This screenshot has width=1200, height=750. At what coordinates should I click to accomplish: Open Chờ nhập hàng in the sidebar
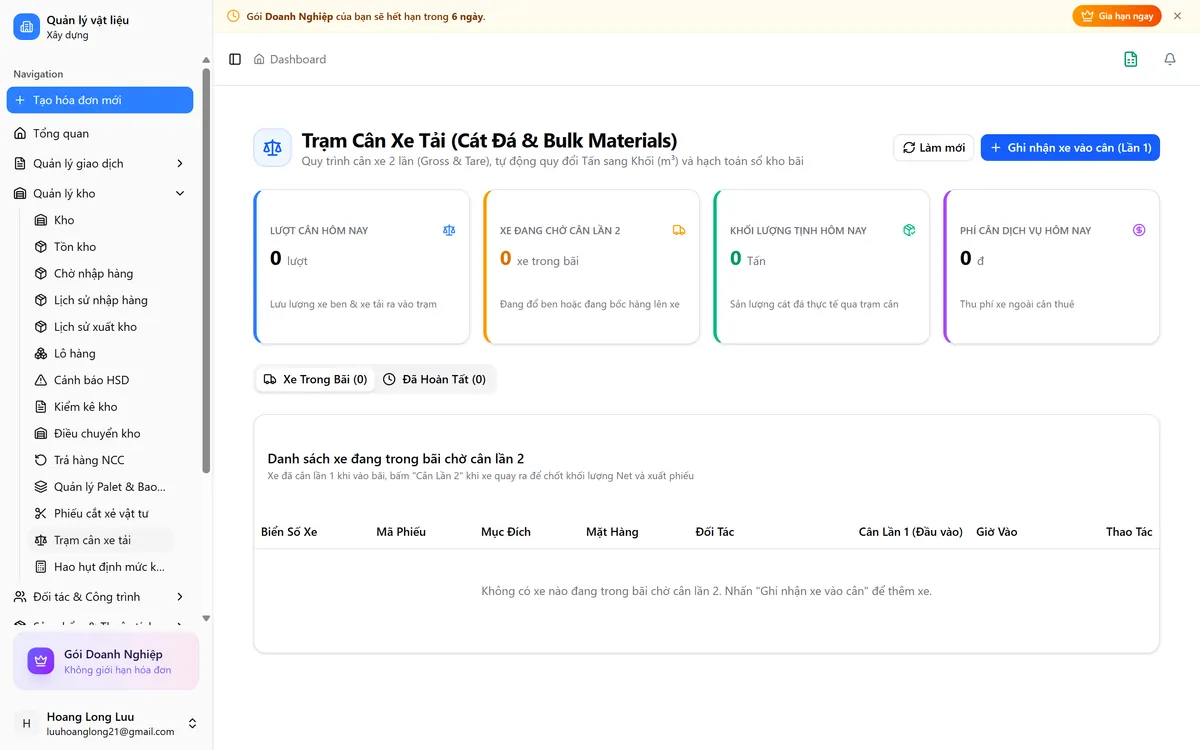coord(100,273)
